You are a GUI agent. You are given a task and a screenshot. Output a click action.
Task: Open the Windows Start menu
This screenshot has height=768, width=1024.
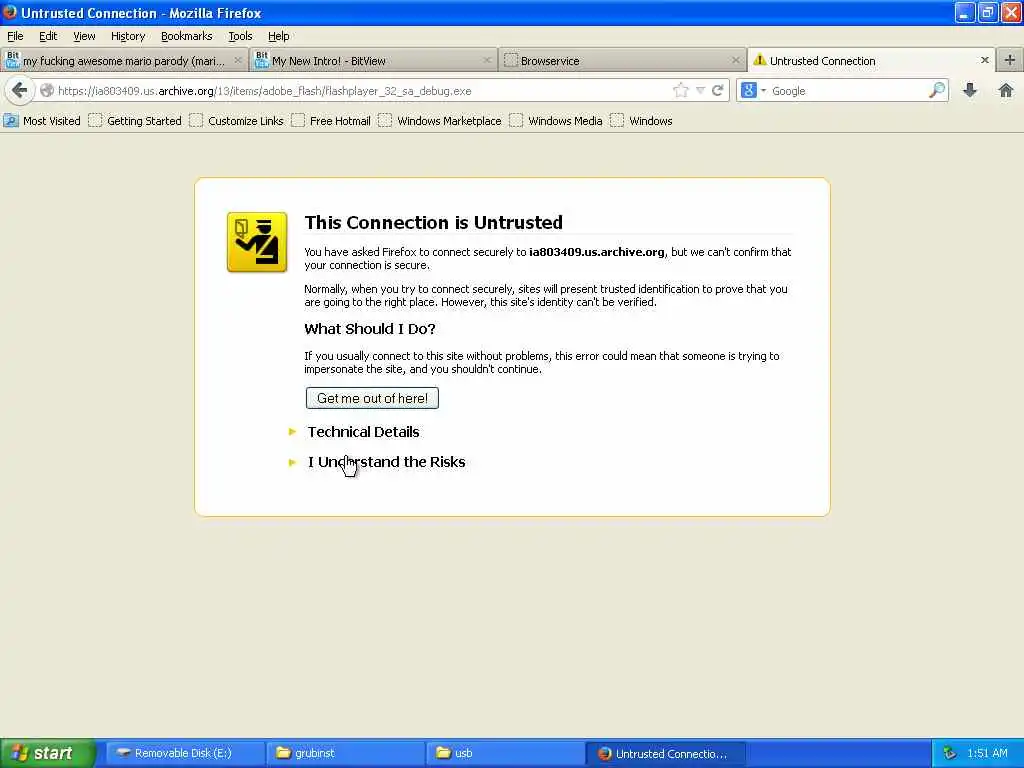[48, 753]
